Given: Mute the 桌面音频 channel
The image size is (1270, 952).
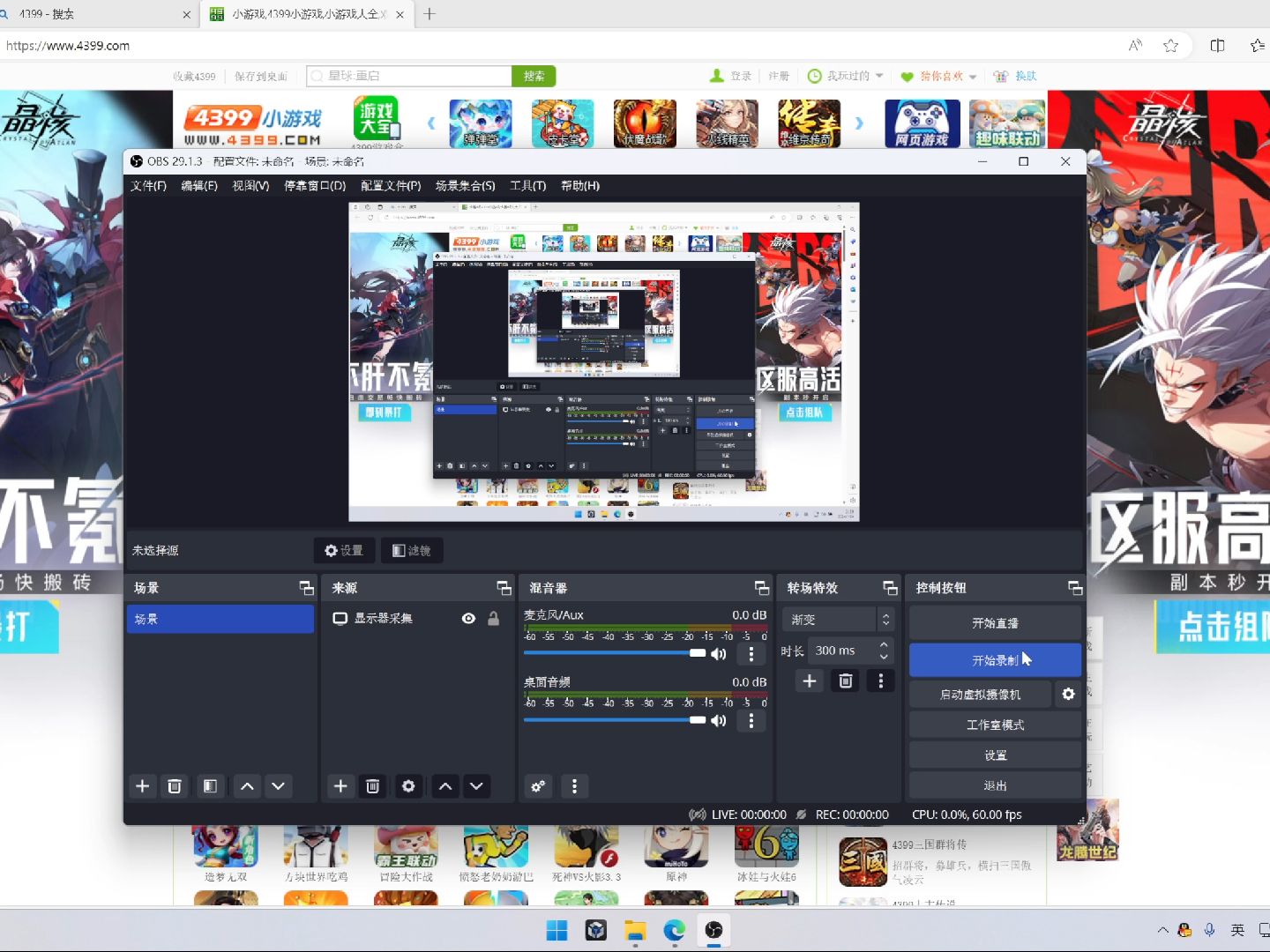Looking at the screenshot, I should 719,720.
